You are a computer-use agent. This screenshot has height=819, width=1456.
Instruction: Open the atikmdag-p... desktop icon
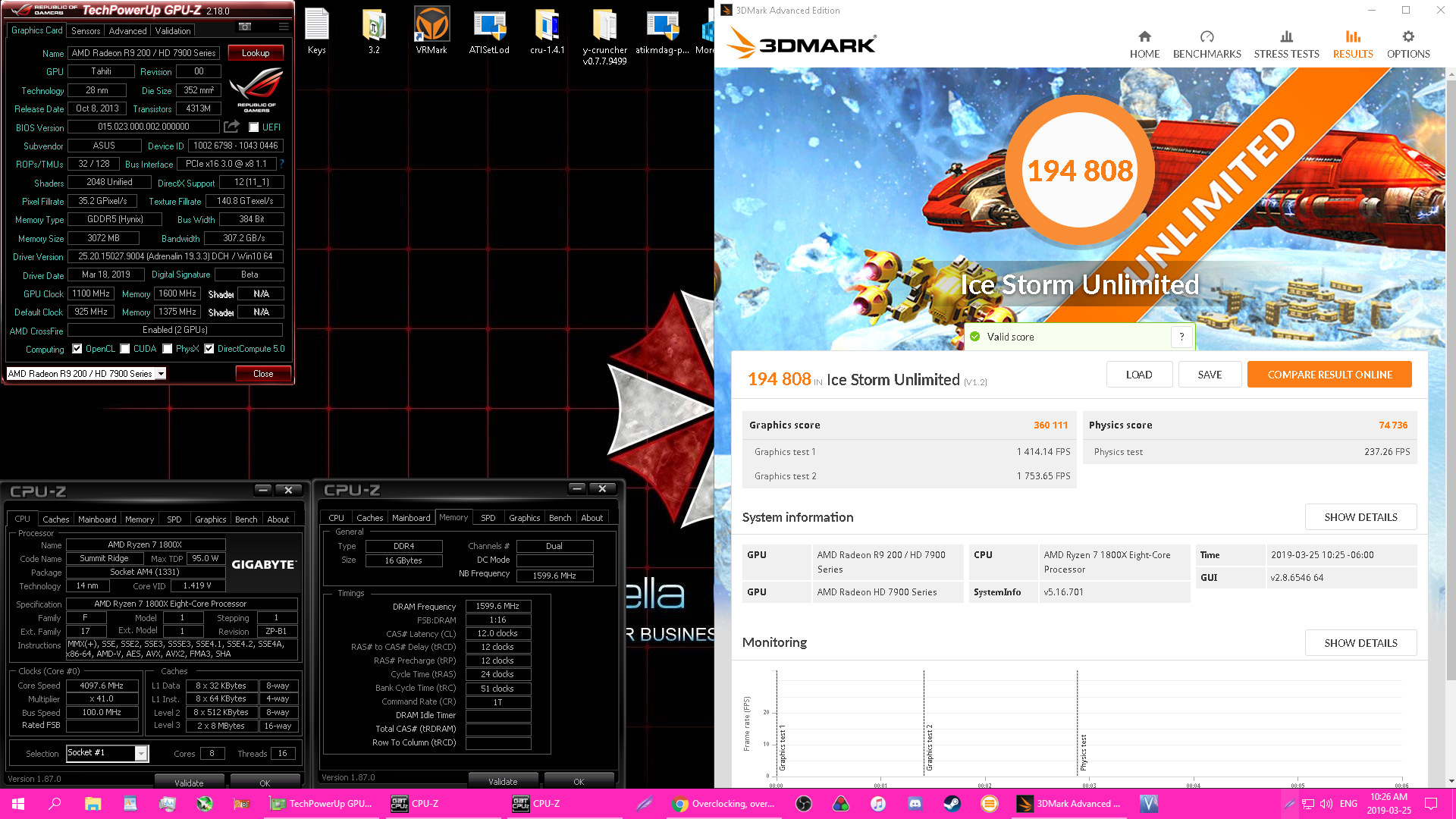coord(662,31)
